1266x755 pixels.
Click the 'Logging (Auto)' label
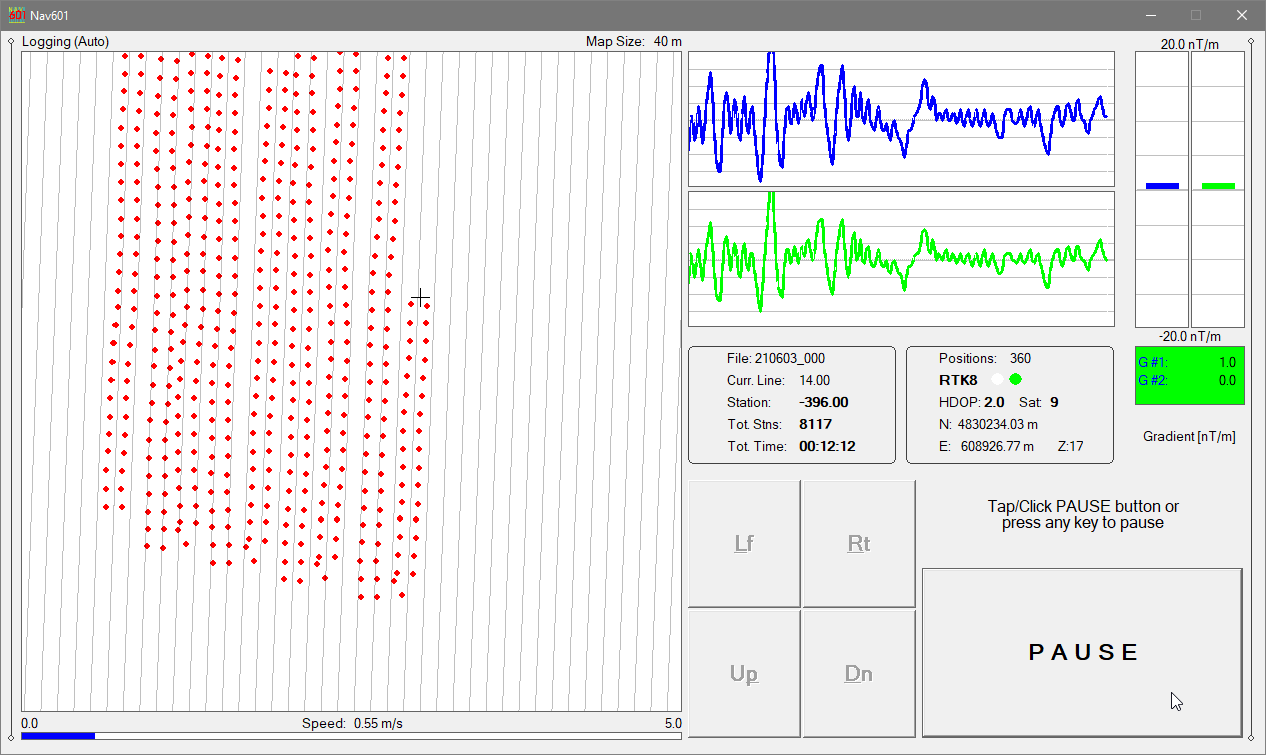66,42
